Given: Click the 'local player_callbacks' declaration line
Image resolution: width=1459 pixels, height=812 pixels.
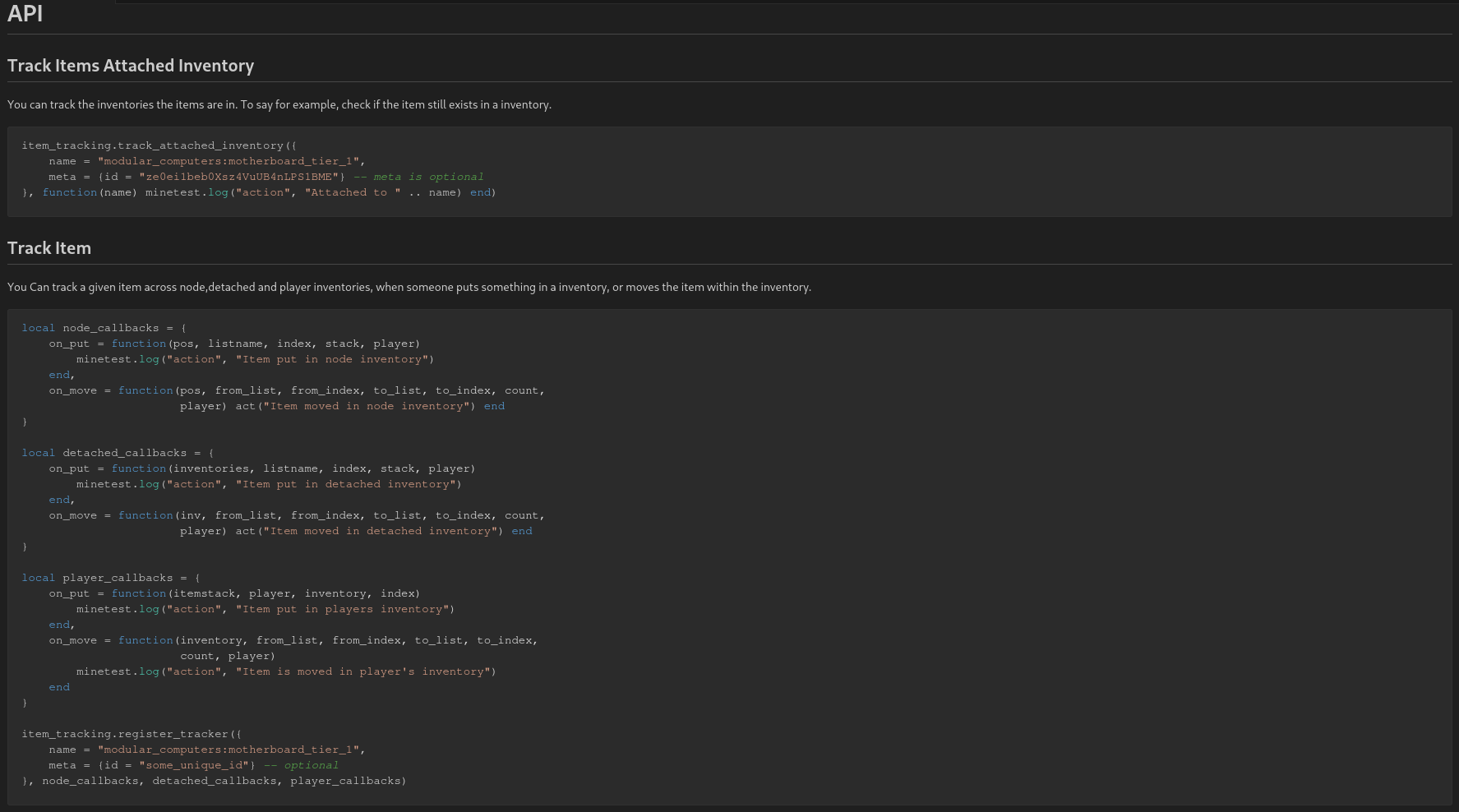Looking at the screenshot, I should (x=110, y=578).
